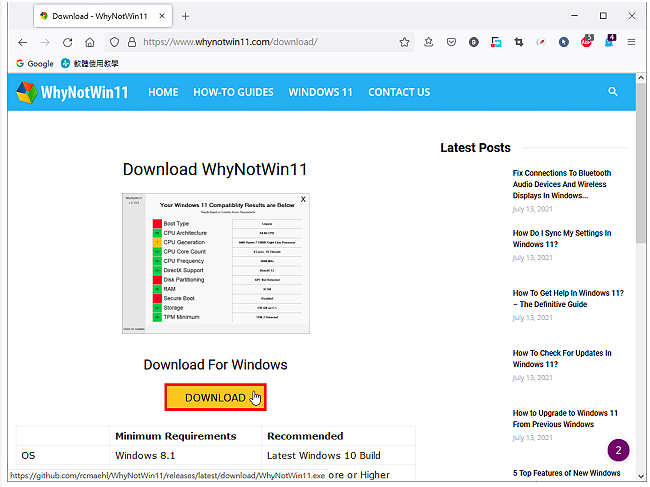The width and height of the screenshot is (650, 487).
Task: Click the 'Download WhyNotWin11' heading
Action: point(215,169)
